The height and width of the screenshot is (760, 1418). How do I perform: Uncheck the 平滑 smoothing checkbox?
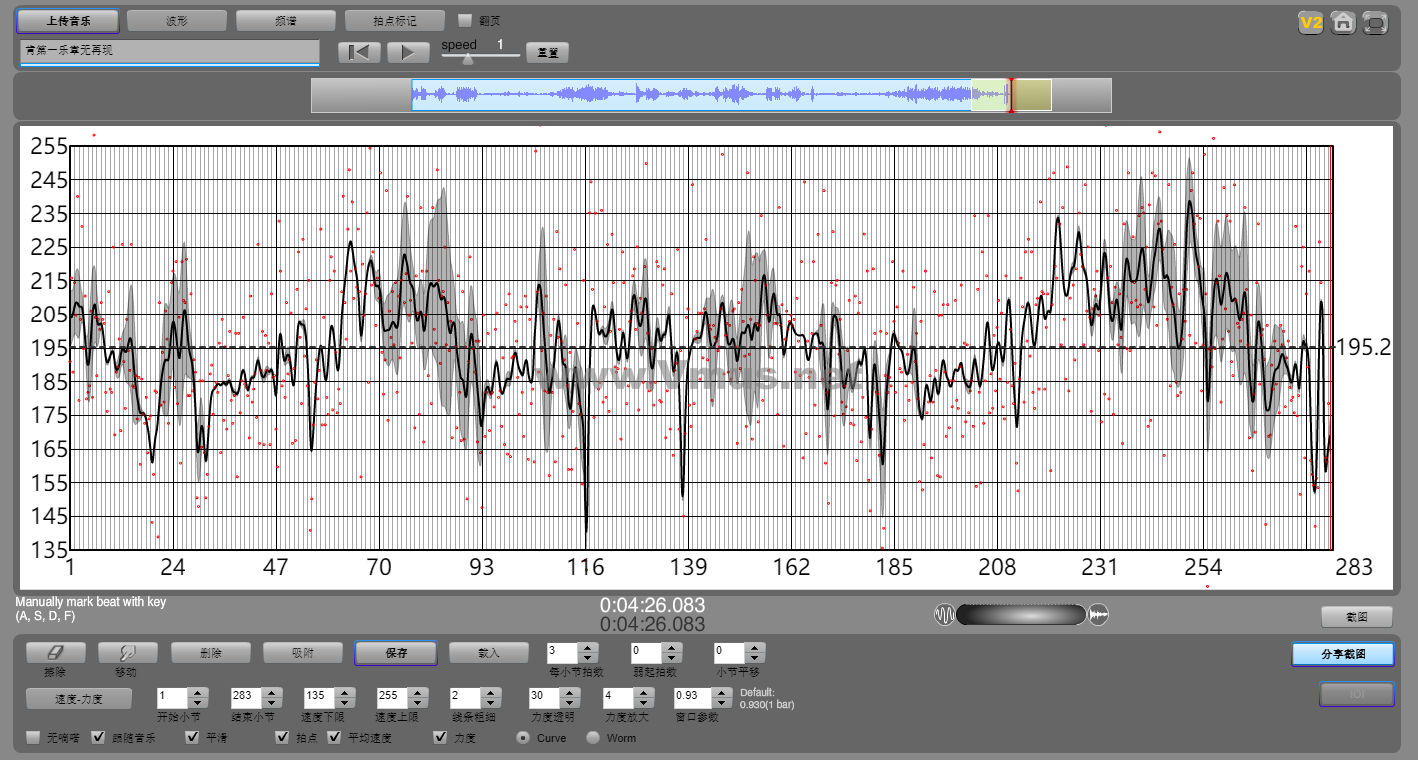[x=192, y=738]
